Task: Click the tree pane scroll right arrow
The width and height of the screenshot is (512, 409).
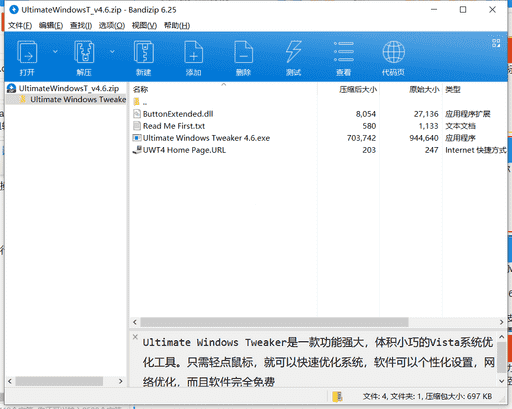Action: coord(121,381)
